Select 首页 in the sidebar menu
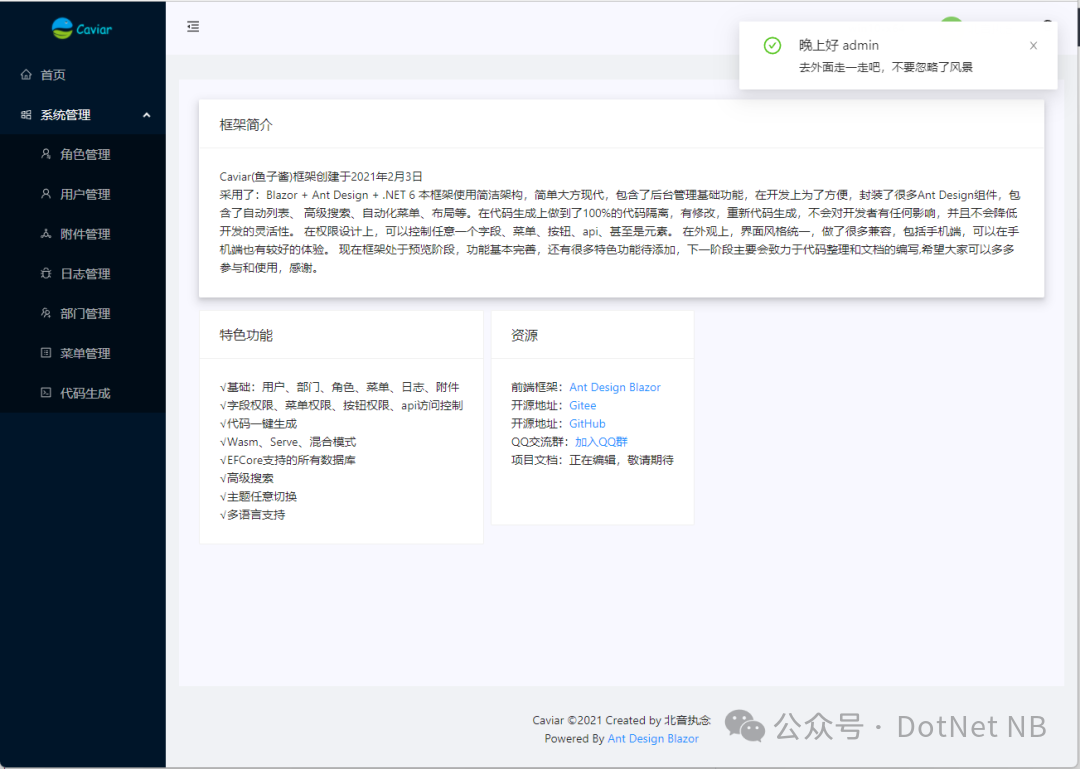The image size is (1080, 769). point(51,74)
